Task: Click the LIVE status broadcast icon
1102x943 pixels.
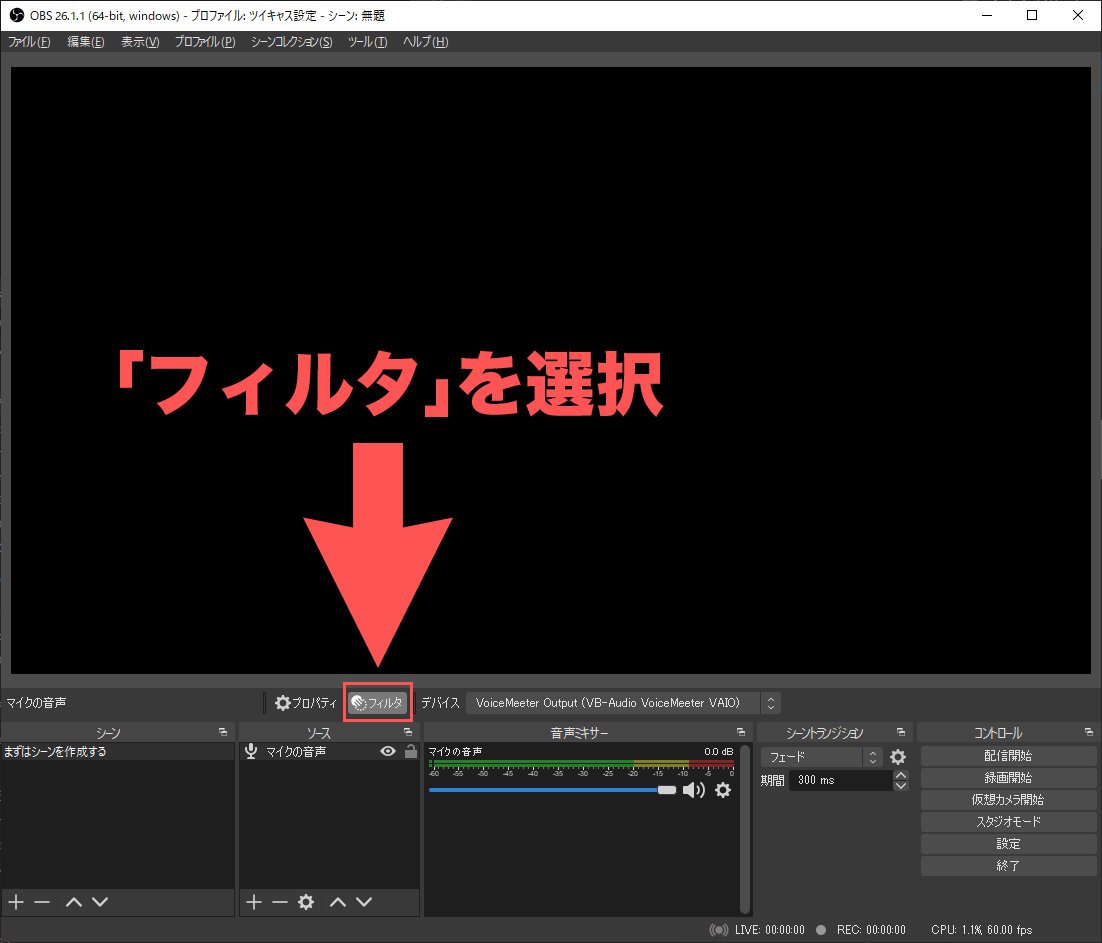Action: (718, 930)
